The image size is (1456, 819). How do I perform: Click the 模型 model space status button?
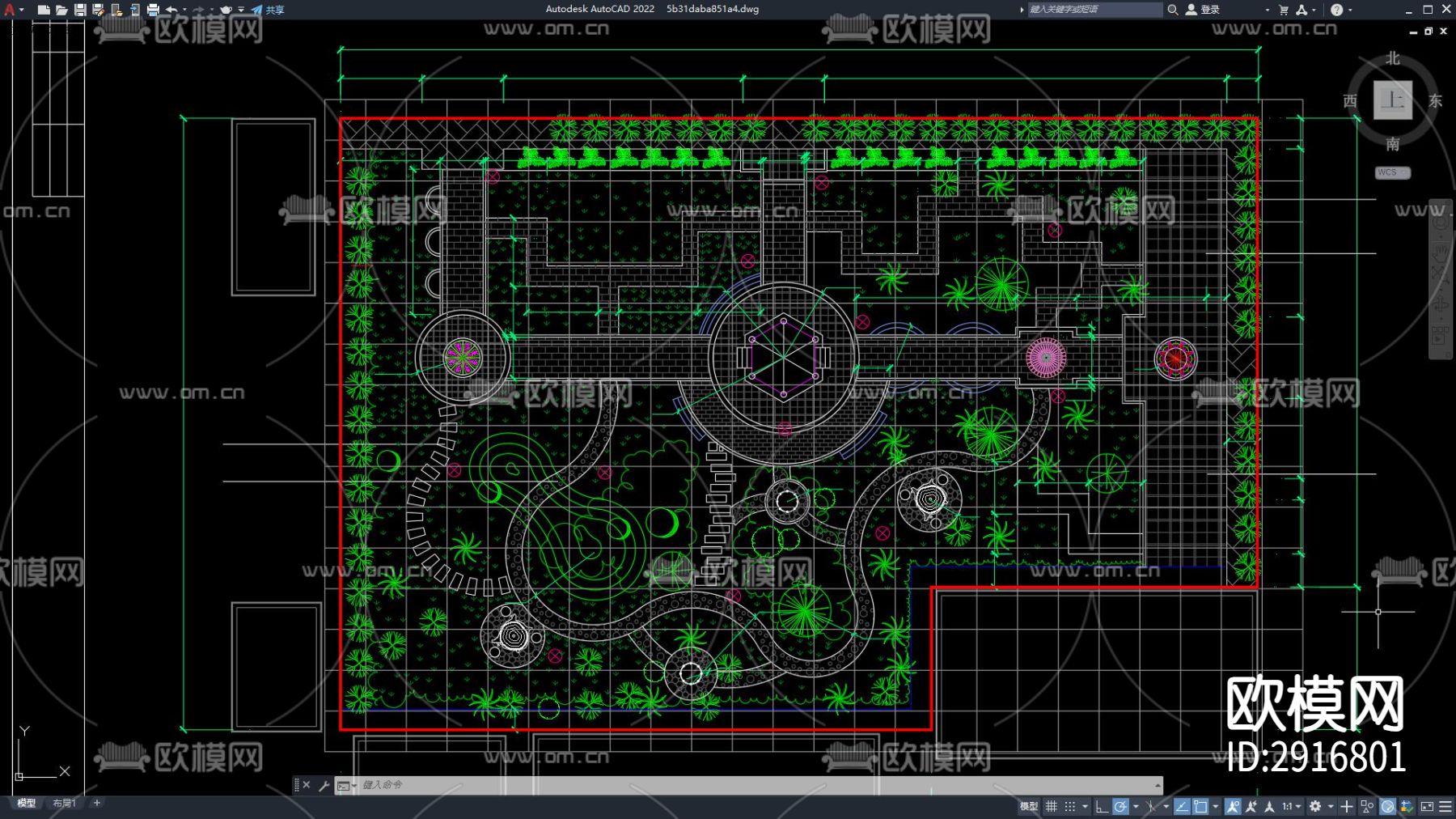tap(1028, 806)
